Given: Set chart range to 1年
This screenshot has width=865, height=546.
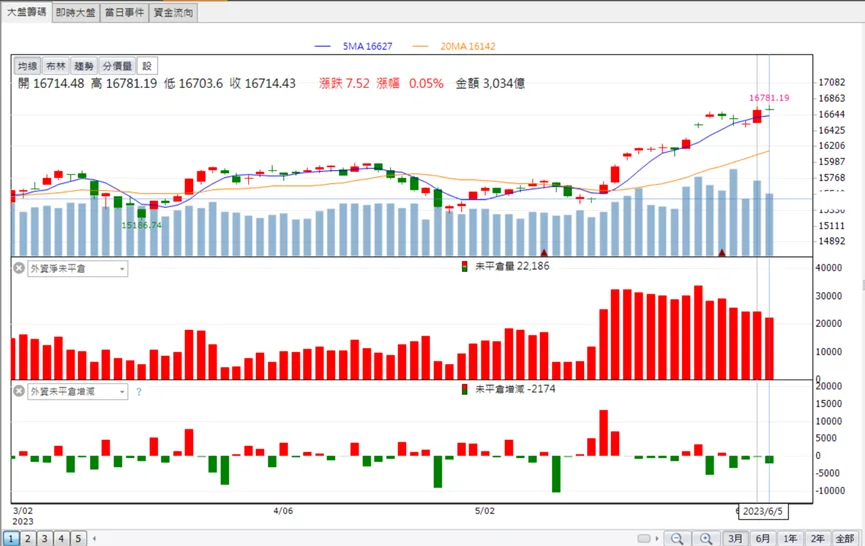Looking at the screenshot, I should tap(790, 538).
